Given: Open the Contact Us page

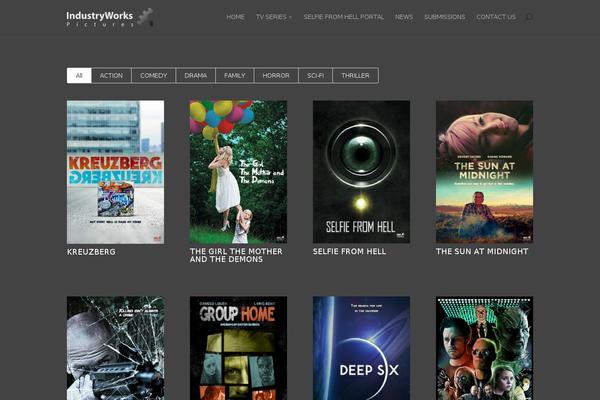Looking at the screenshot, I should tap(496, 17).
